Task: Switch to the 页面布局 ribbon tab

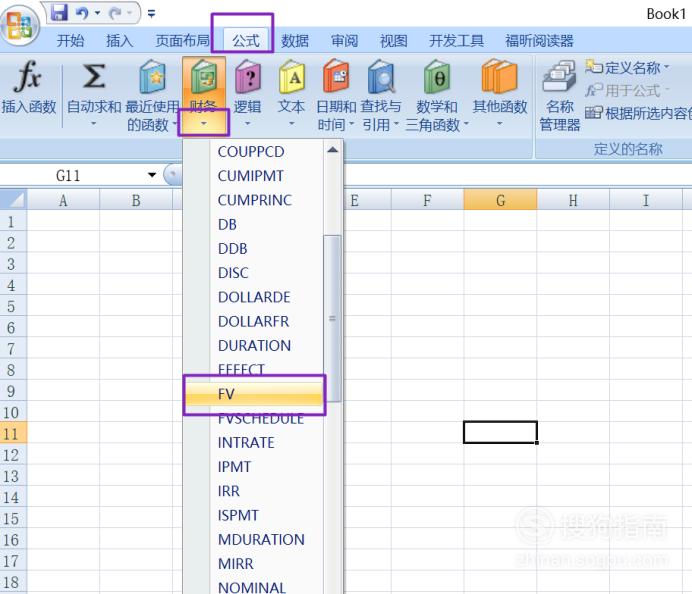Action: coord(183,41)
